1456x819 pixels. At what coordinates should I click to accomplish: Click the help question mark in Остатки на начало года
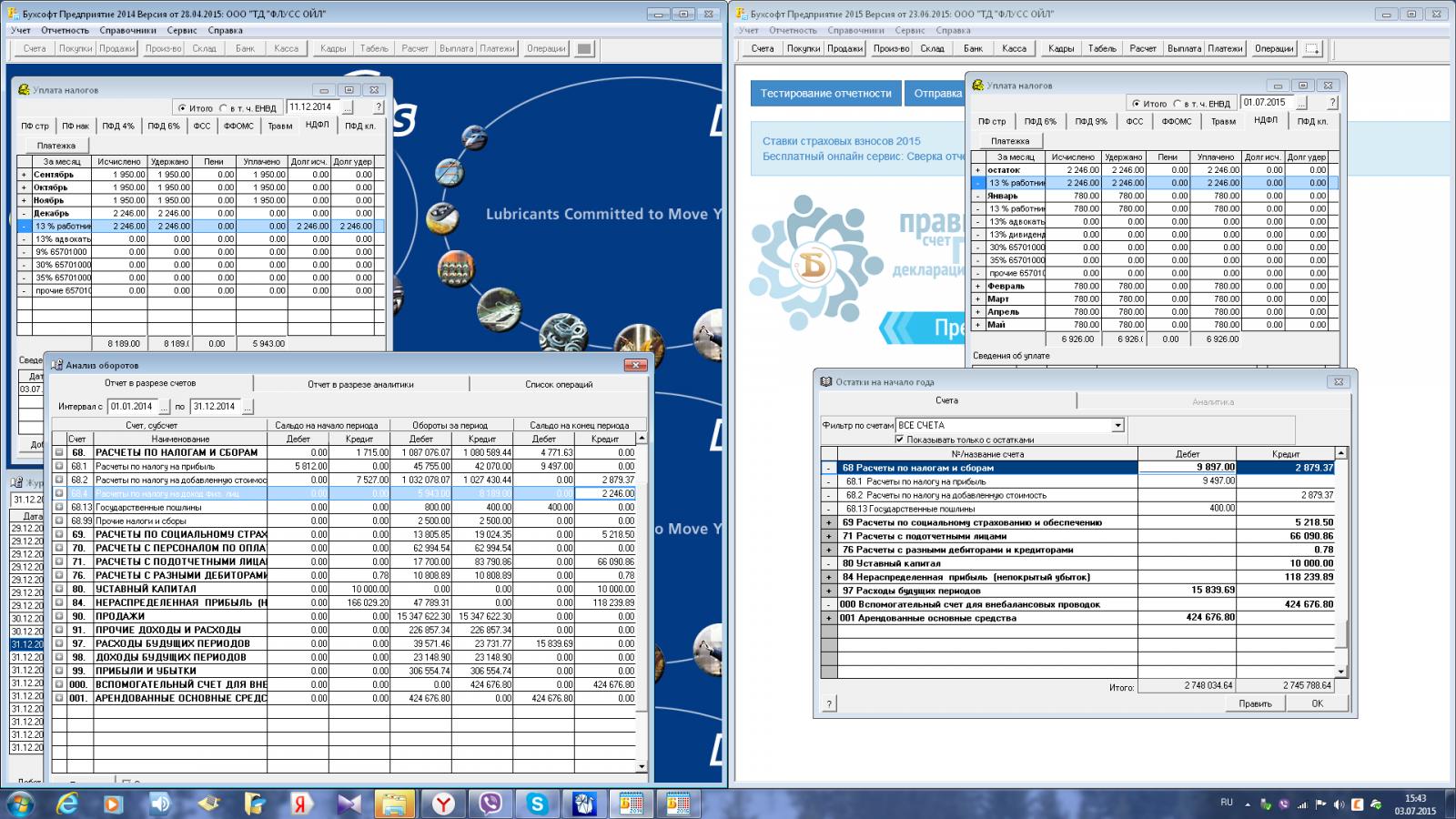pos(829,703)
